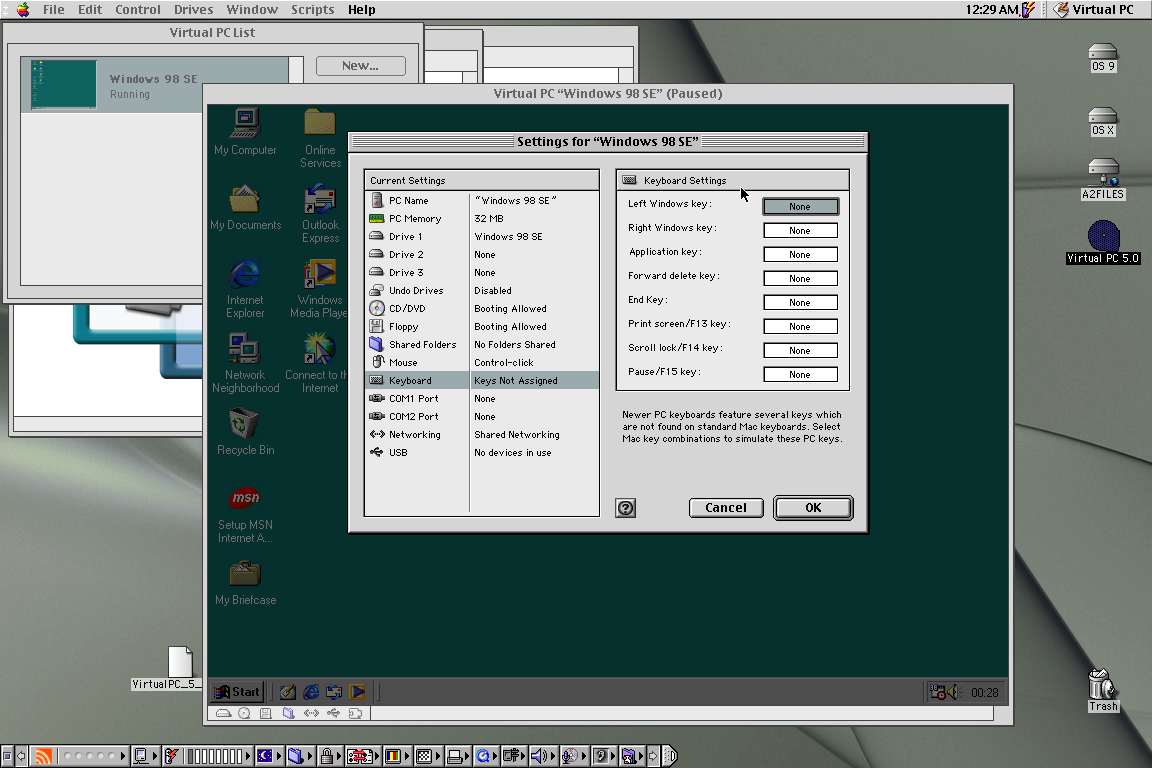Viewport: 1152px width, 768px height.
Task: Set Pause/F15 key field
Action: tap(800, 375)
